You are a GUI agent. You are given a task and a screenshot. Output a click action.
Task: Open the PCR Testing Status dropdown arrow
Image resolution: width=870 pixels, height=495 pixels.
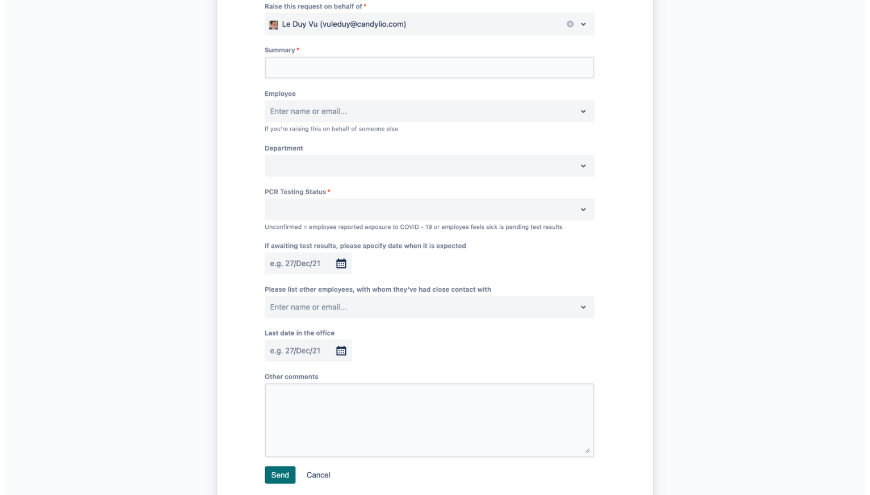(583, 210)
